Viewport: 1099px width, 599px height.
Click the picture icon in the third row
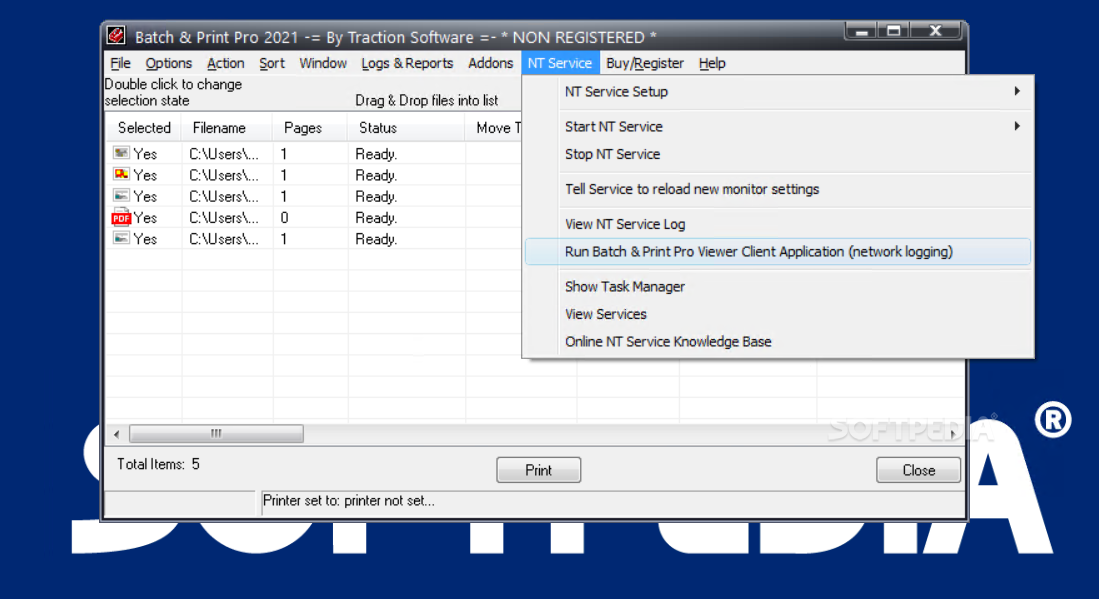coord(121,195)
